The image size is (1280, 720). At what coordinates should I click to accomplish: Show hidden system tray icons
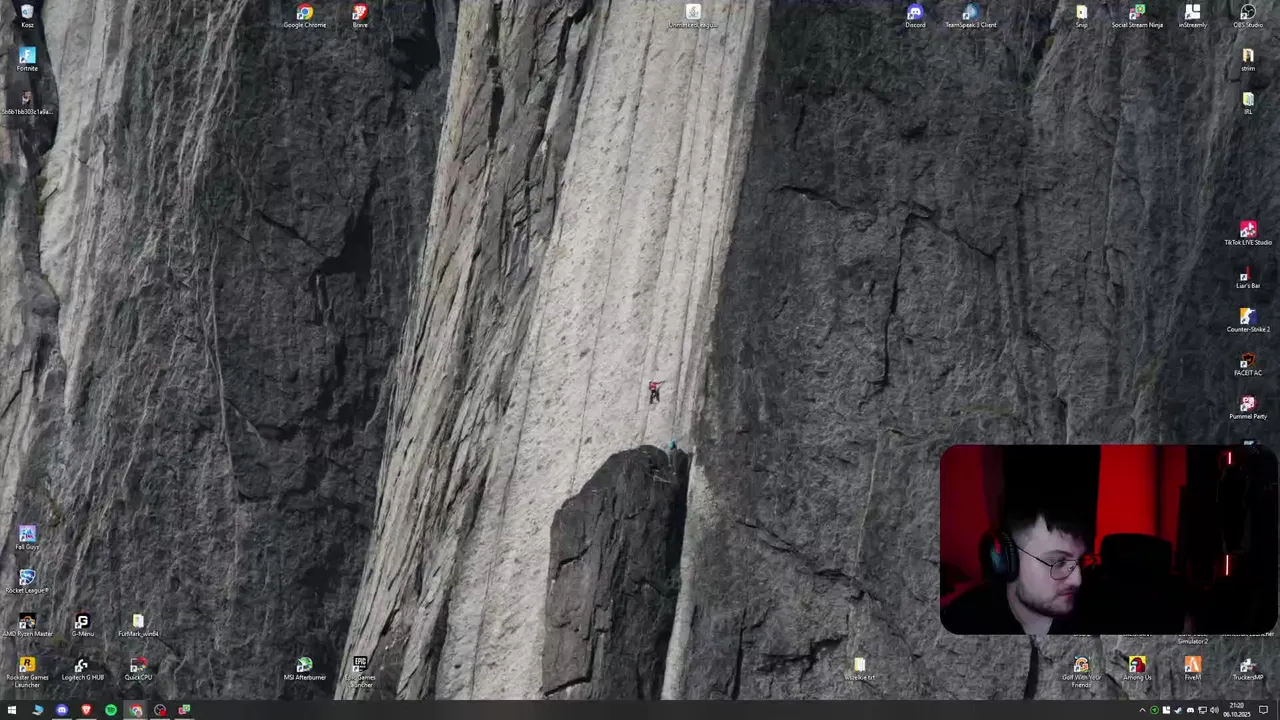(1142, 710)
